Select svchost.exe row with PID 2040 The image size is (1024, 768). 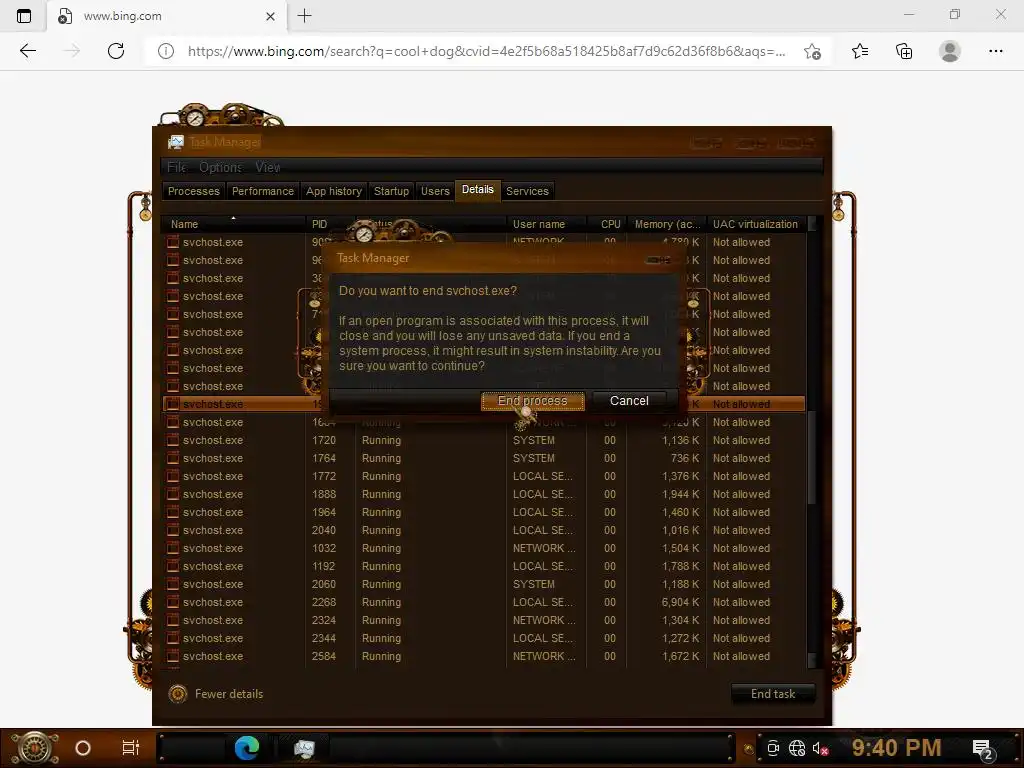(484, 530)
